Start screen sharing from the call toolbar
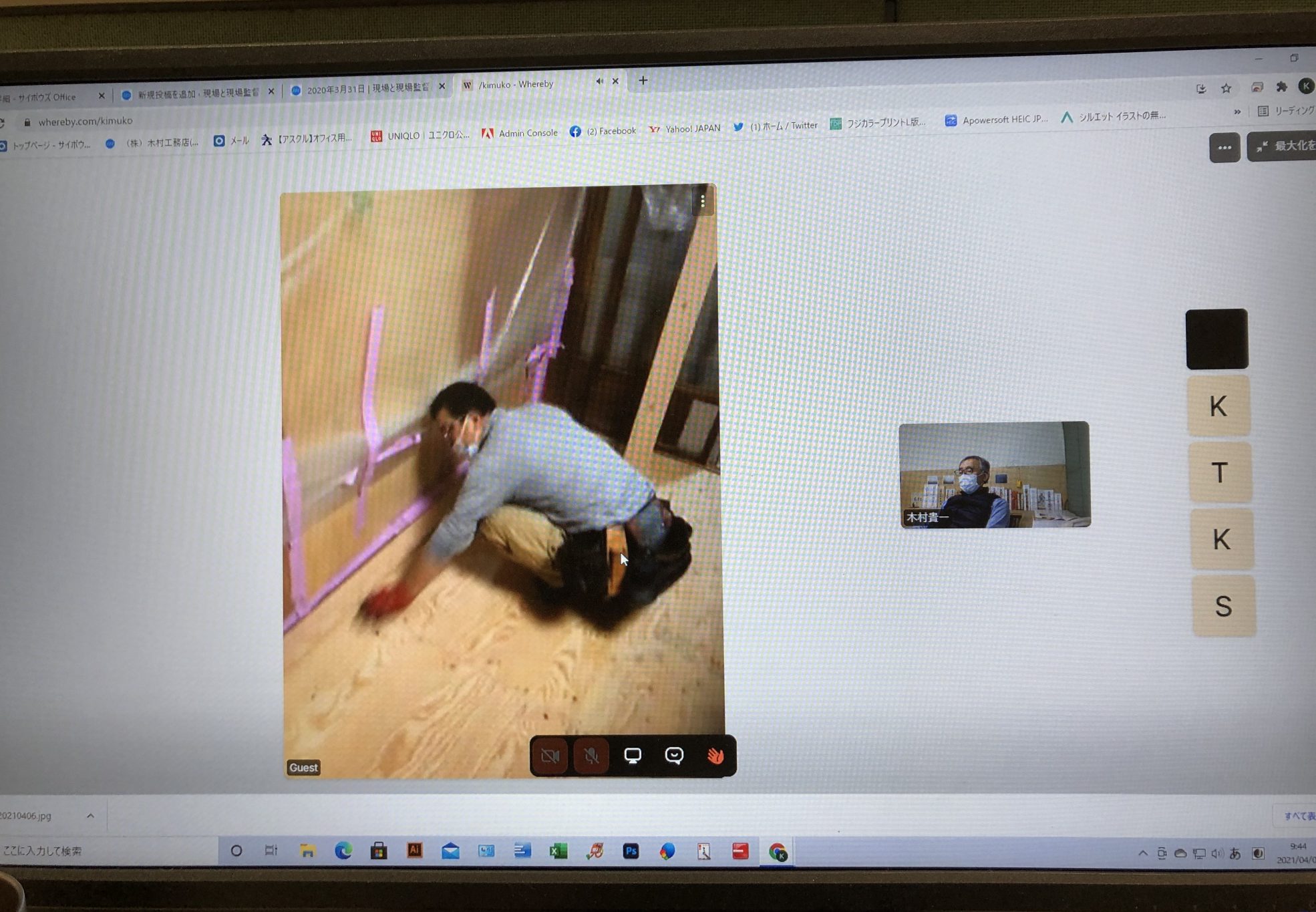The height and width of the screenshot is (912, 1316). point(632,756)
